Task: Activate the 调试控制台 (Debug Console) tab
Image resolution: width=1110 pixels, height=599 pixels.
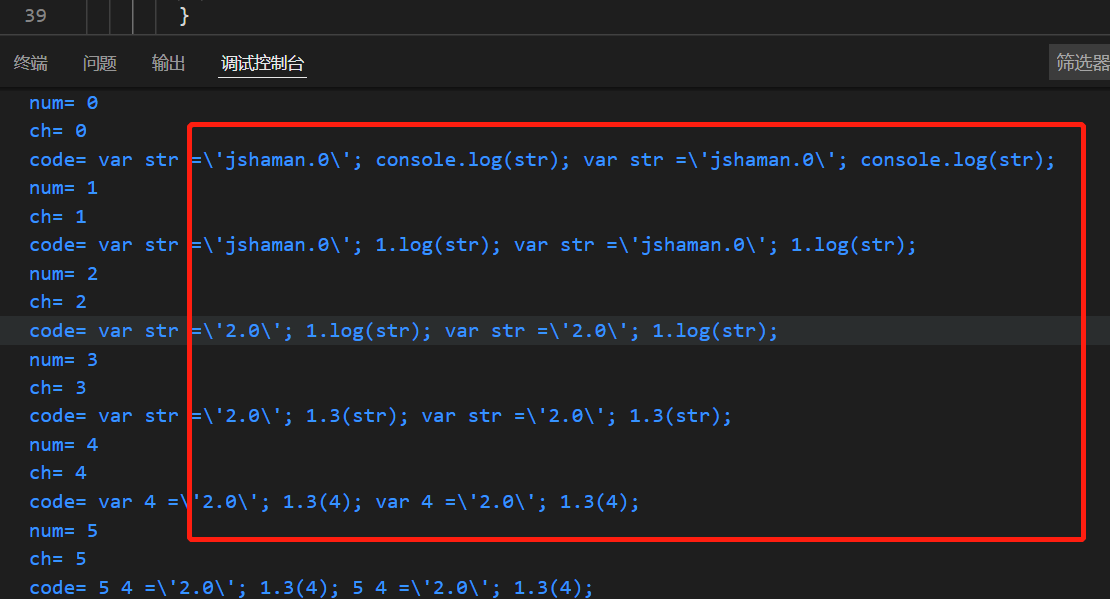Action: [x=262, y=62]
